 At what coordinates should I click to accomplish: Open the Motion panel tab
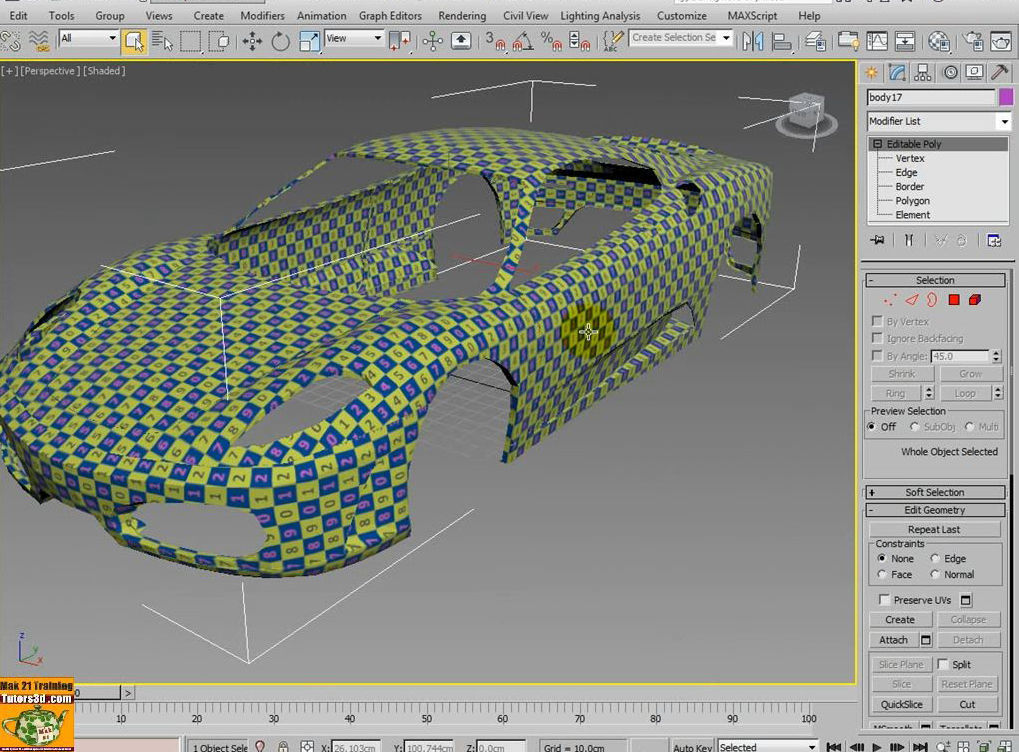pos(949,72)
